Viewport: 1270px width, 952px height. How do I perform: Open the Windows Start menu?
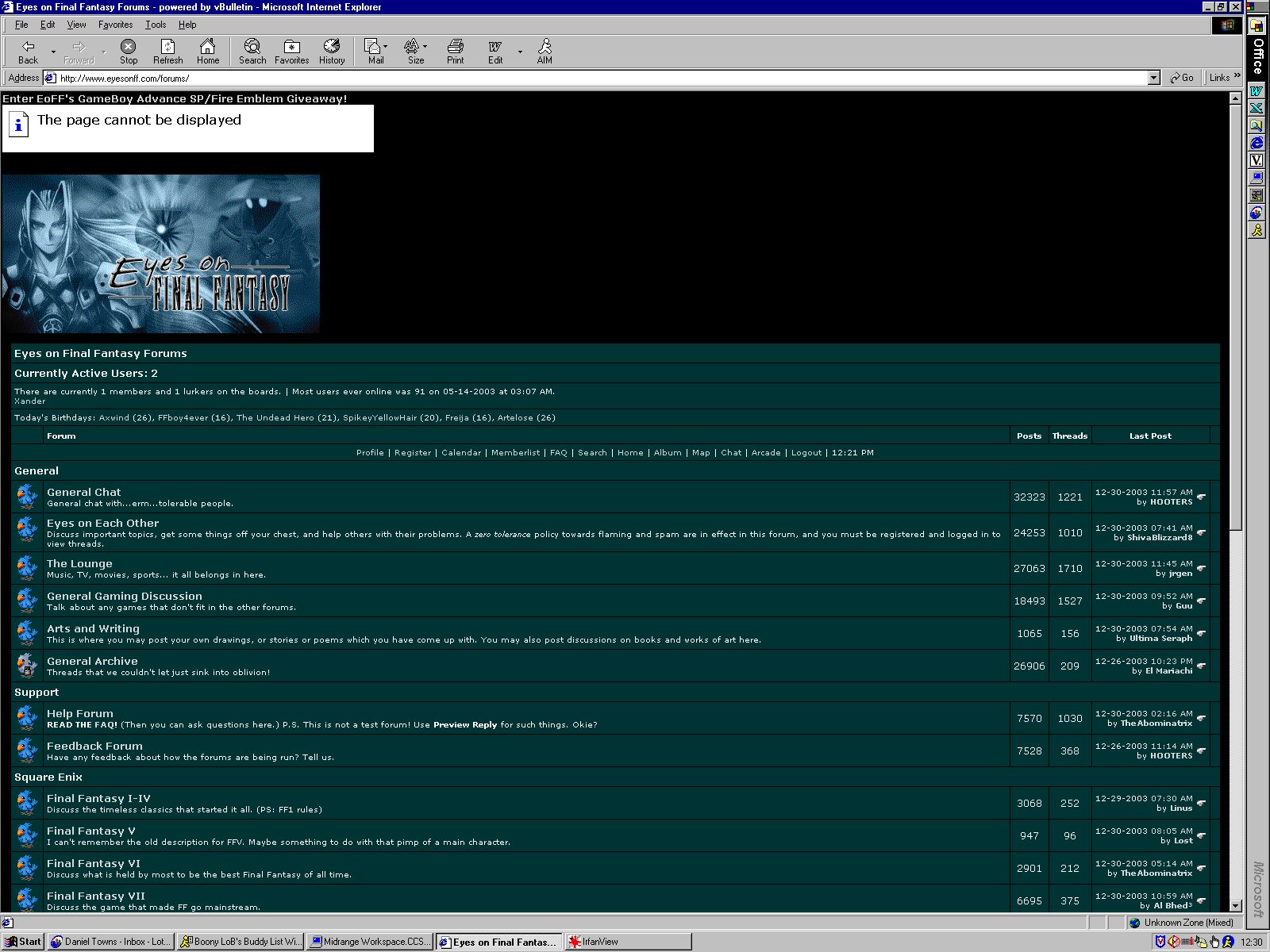click(x=23, y=942)
